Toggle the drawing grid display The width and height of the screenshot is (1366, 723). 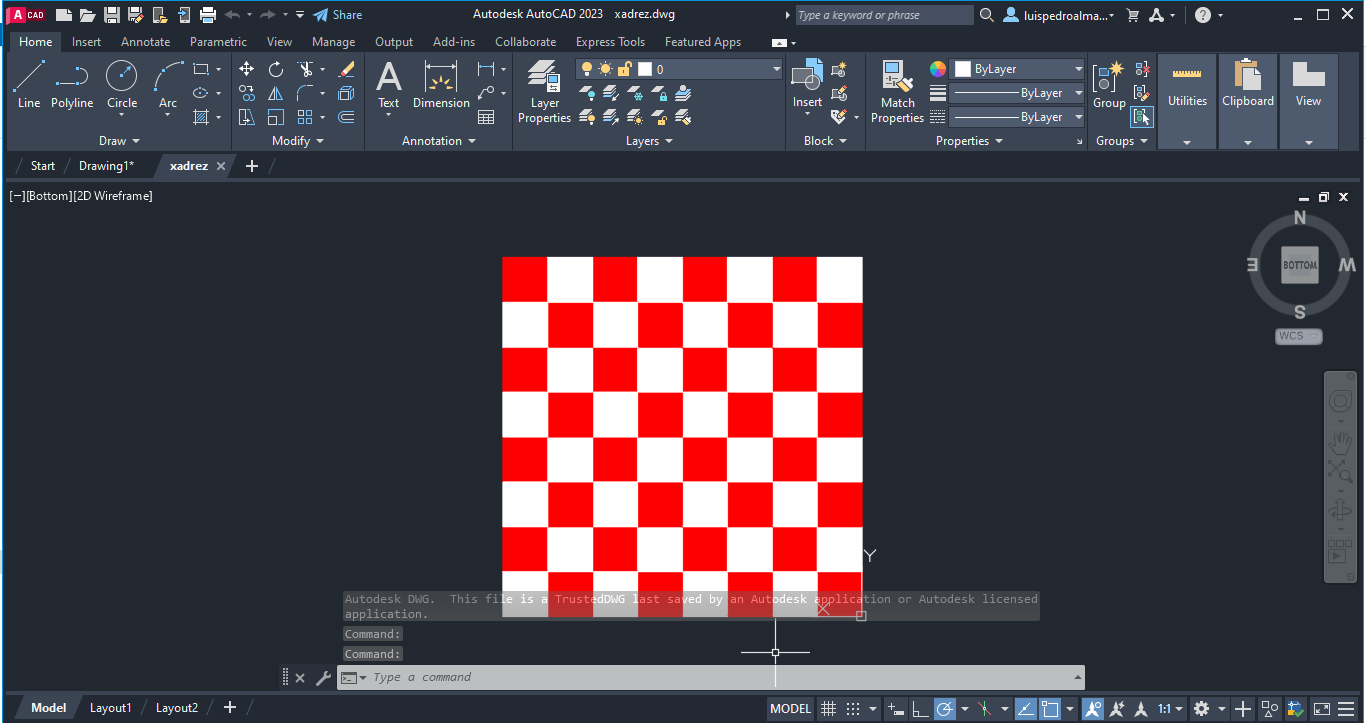pyautogui.click(x=828, y=709)
